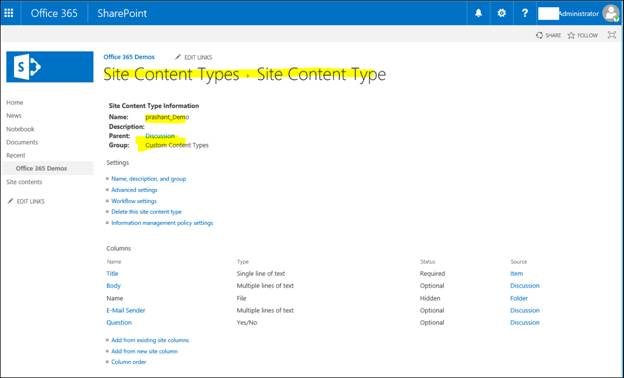The height and width of the screenshot is (378, 624).
Task: Click the Focus on Content icon
Action: click(612, 35)
